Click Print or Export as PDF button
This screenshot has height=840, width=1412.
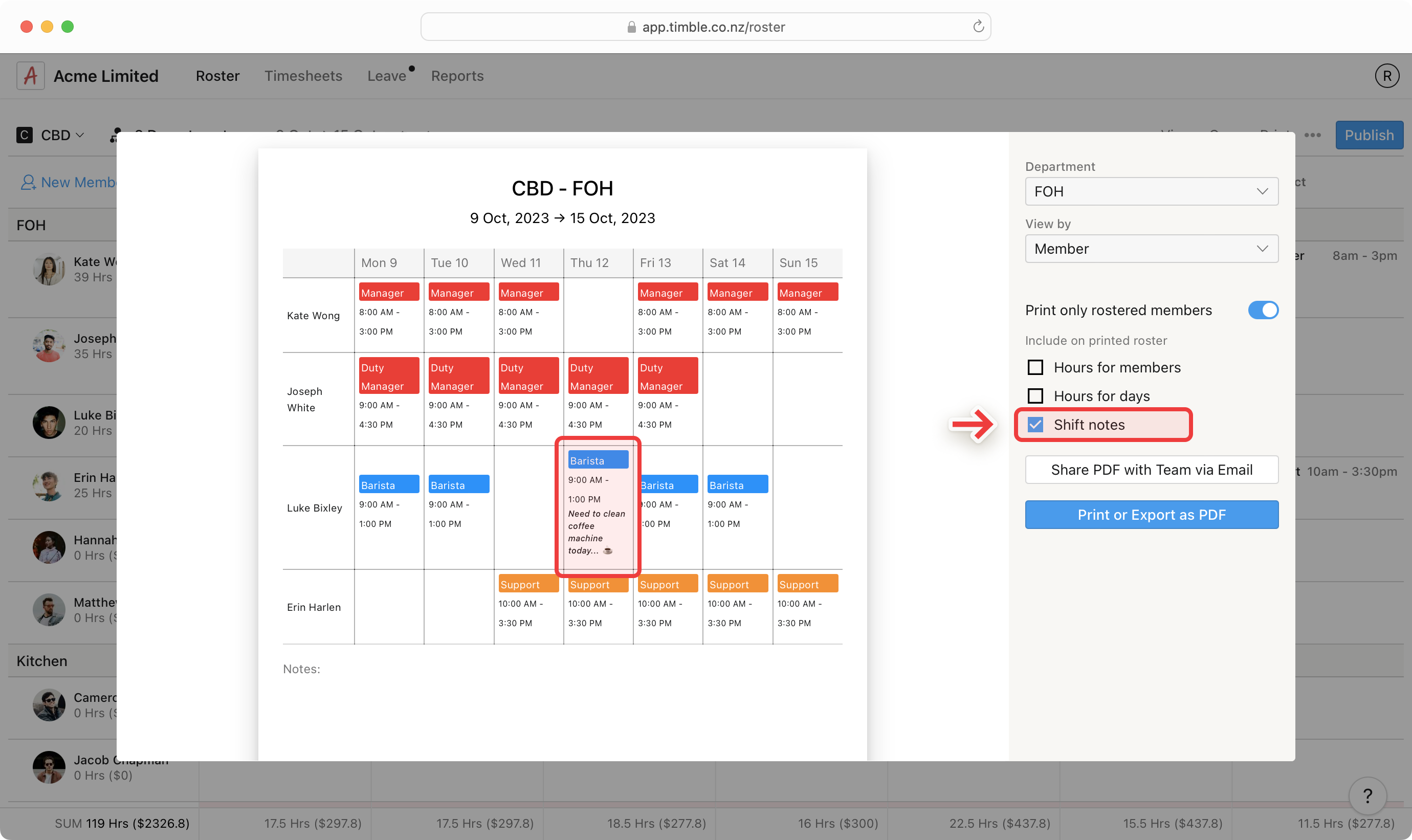(x=1151, y=515)
